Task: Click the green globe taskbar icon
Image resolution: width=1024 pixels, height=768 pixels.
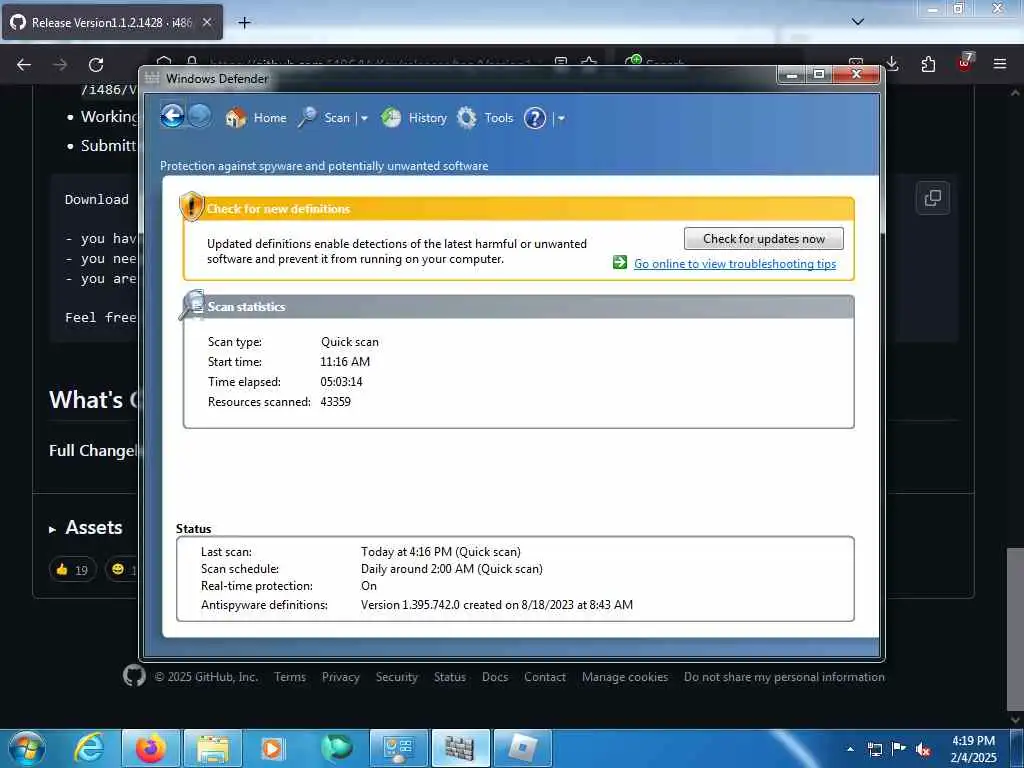Action: (x=336, y=748)
